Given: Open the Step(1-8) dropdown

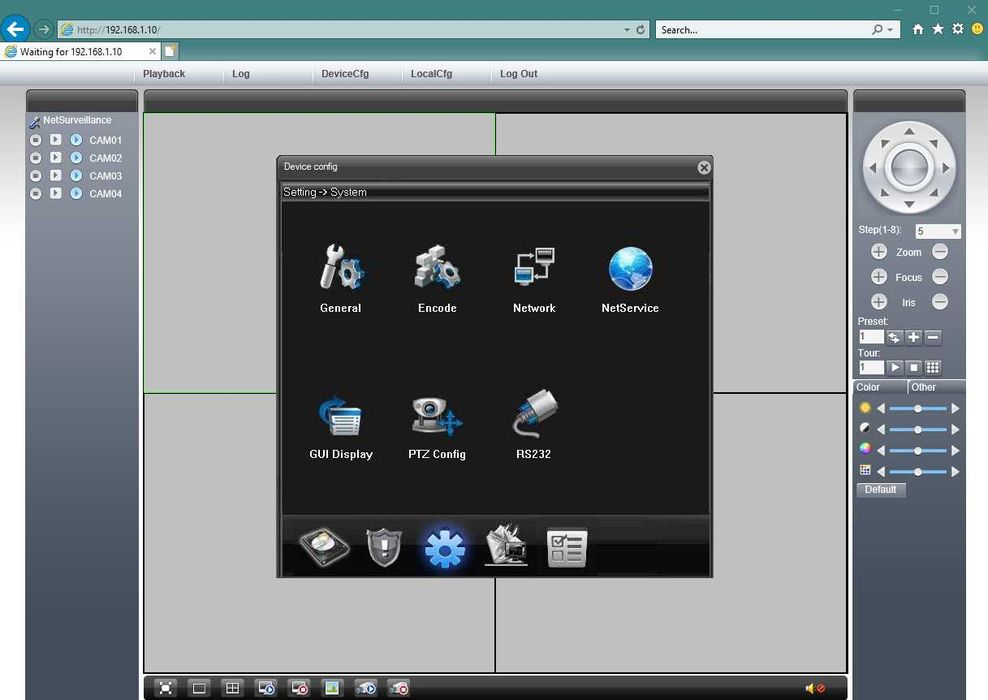Looking at the screenshot, I should click(938, 231).
